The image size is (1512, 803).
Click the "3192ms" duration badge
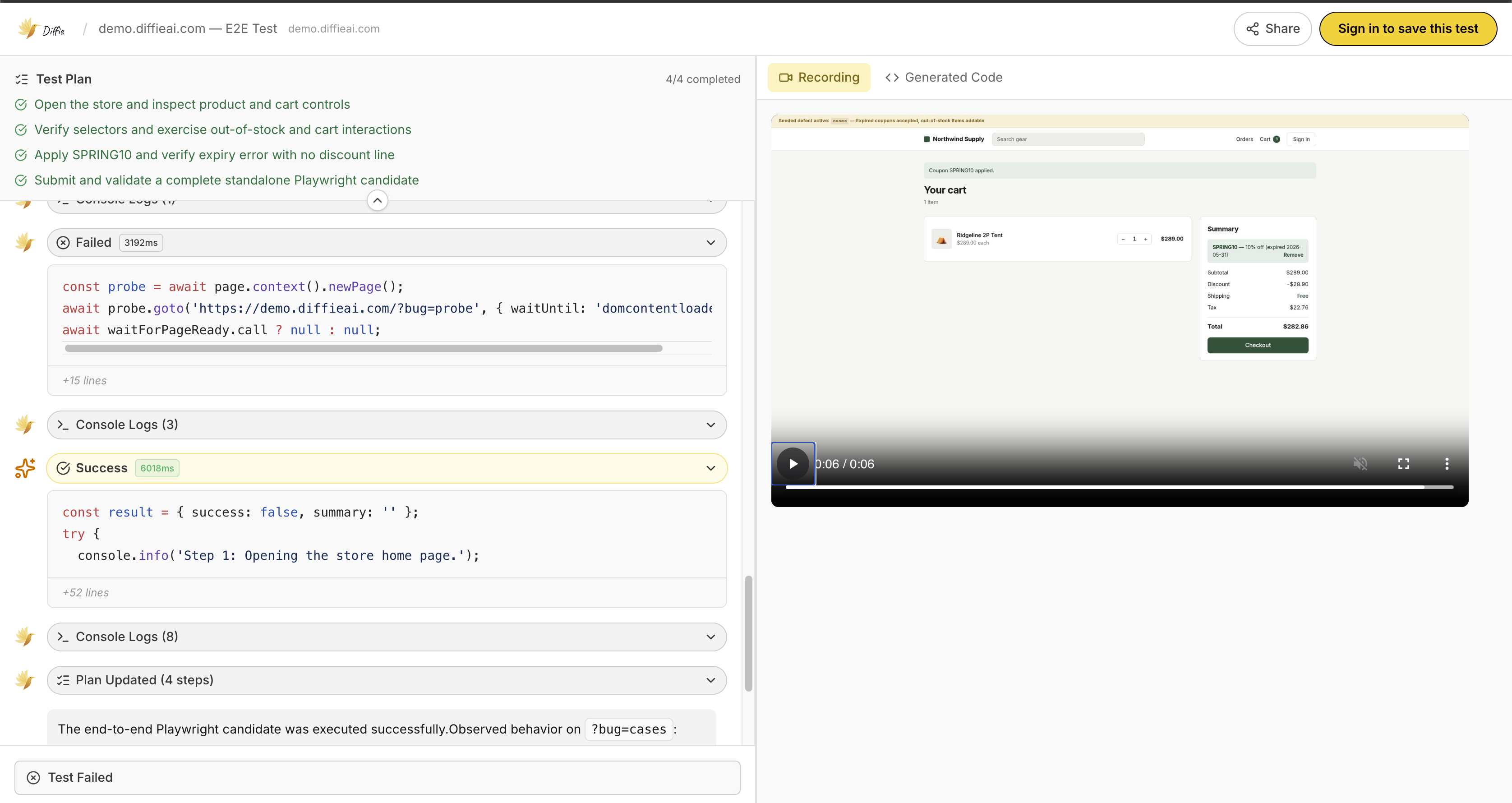click(141, 242)
